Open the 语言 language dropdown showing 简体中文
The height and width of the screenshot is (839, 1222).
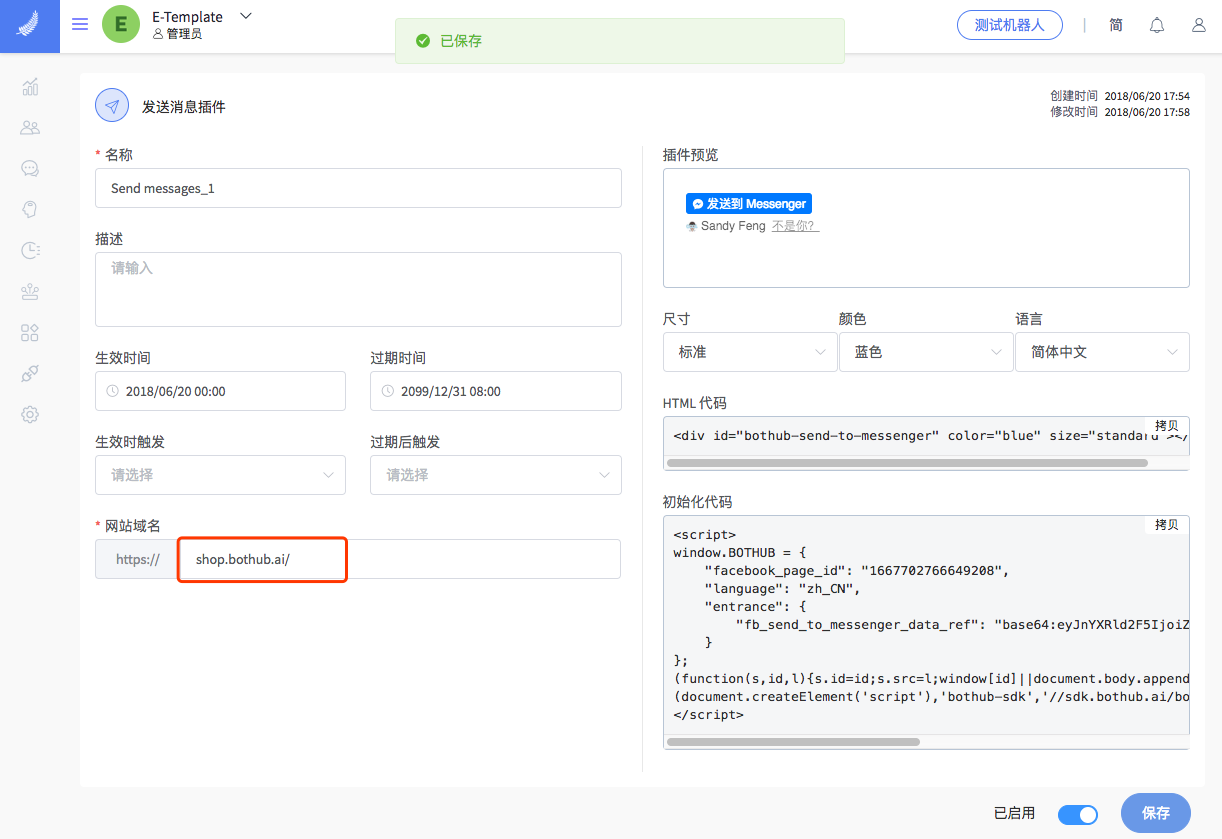point(1102,352)
